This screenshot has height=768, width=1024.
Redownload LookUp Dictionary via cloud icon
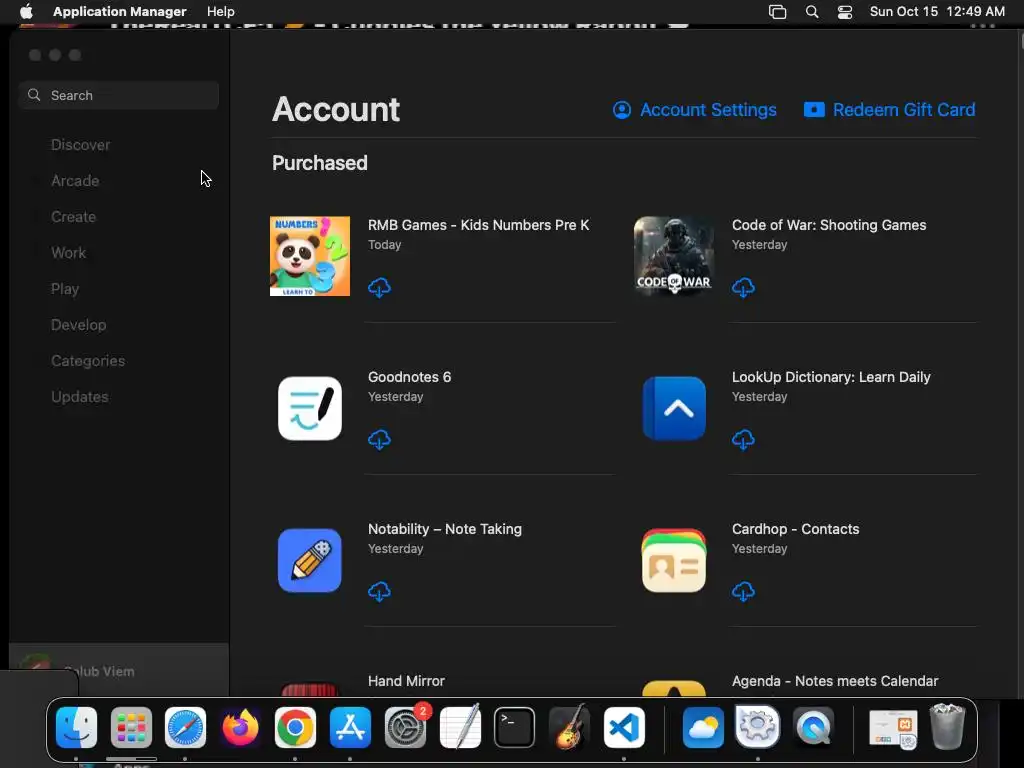[x=743, y=440]
